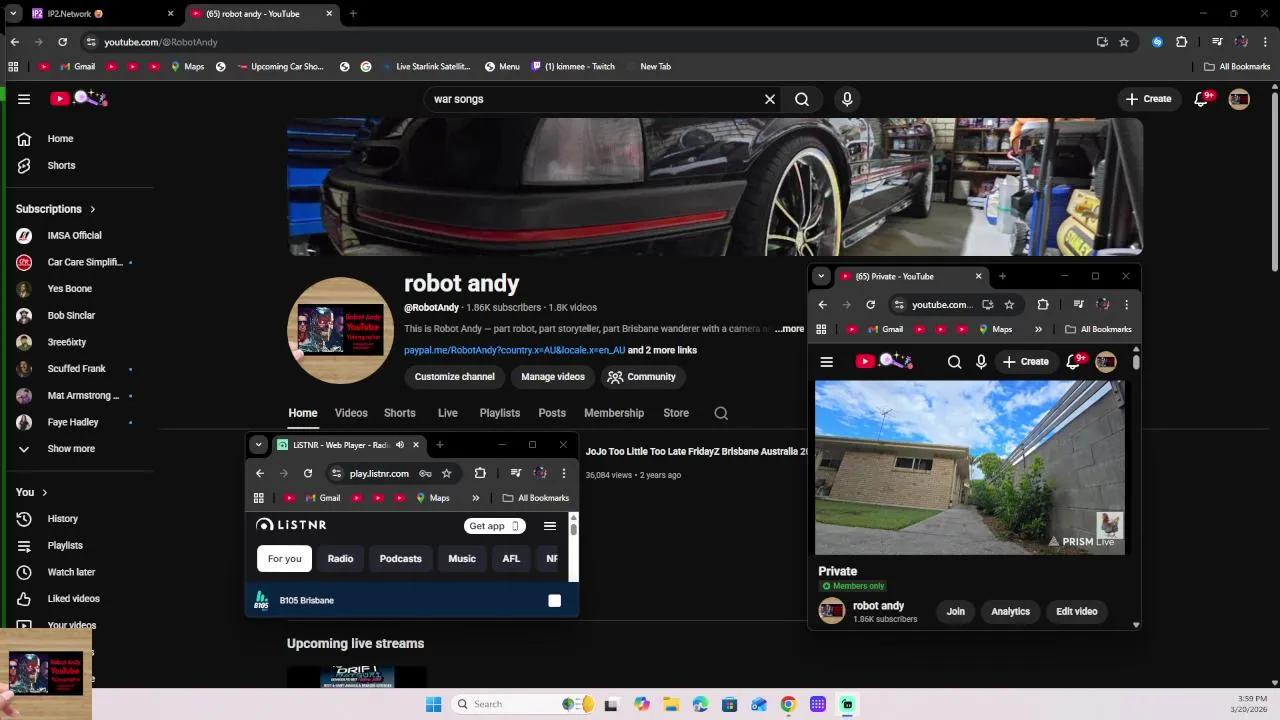1280x720 pixels.
Task: Click the Get app button in LiSTNR
Action: click(495, 526)
